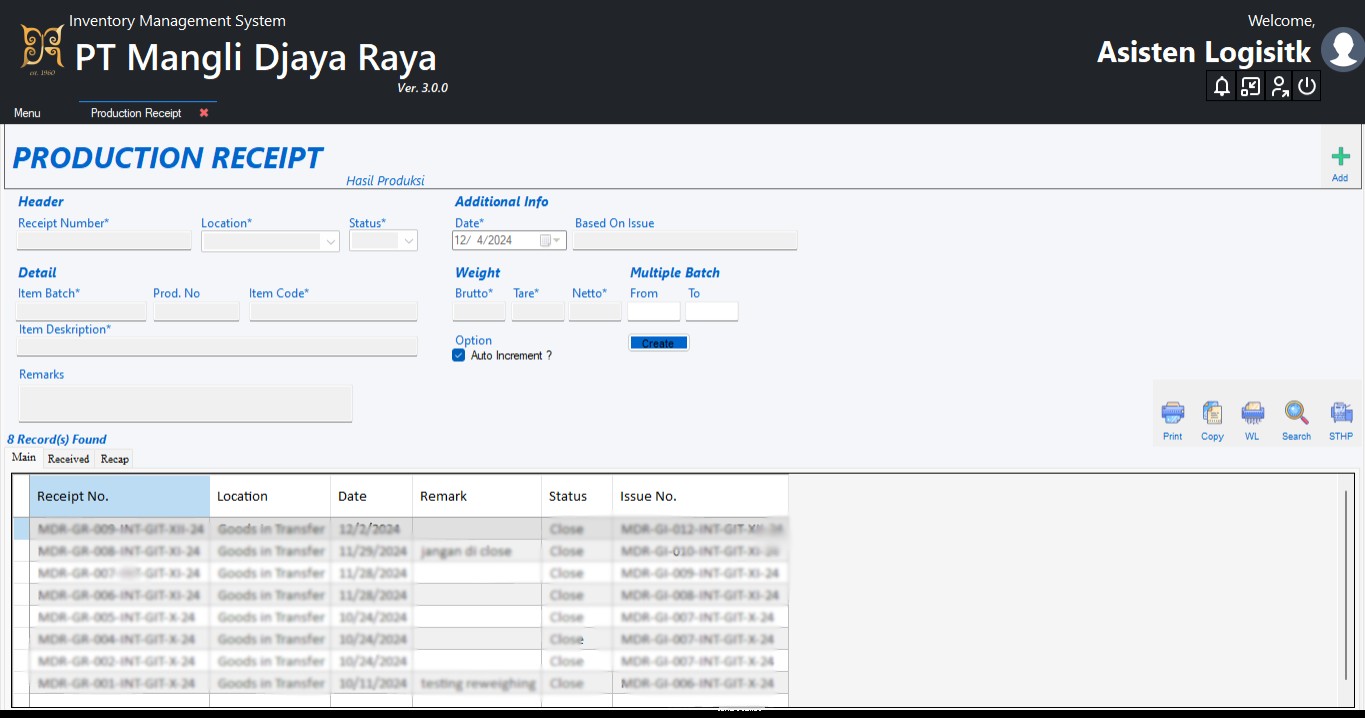
Task: Switch to the Recap tab
Action: pos(115,459)
